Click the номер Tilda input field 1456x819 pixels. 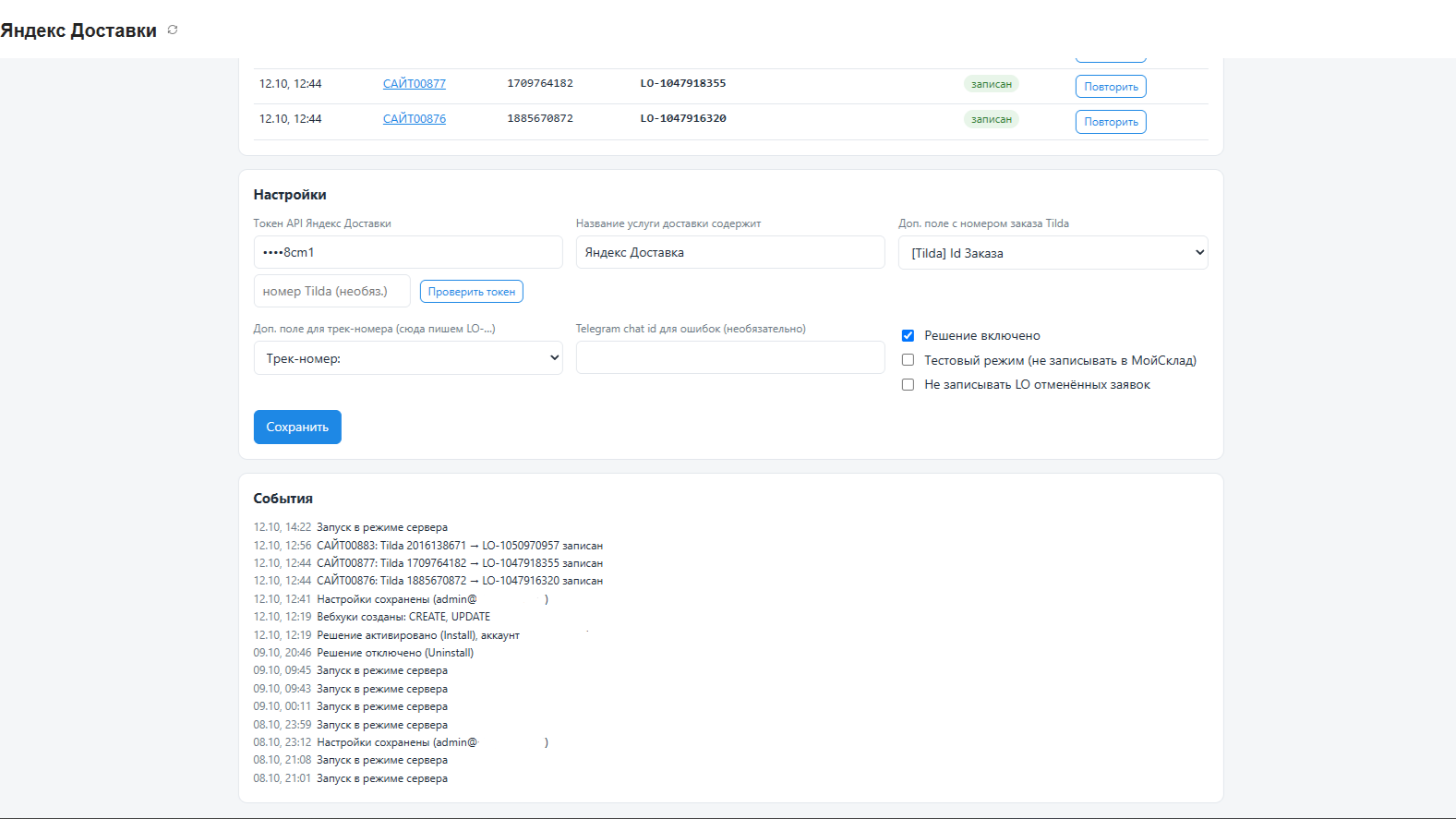coord(332,291)
